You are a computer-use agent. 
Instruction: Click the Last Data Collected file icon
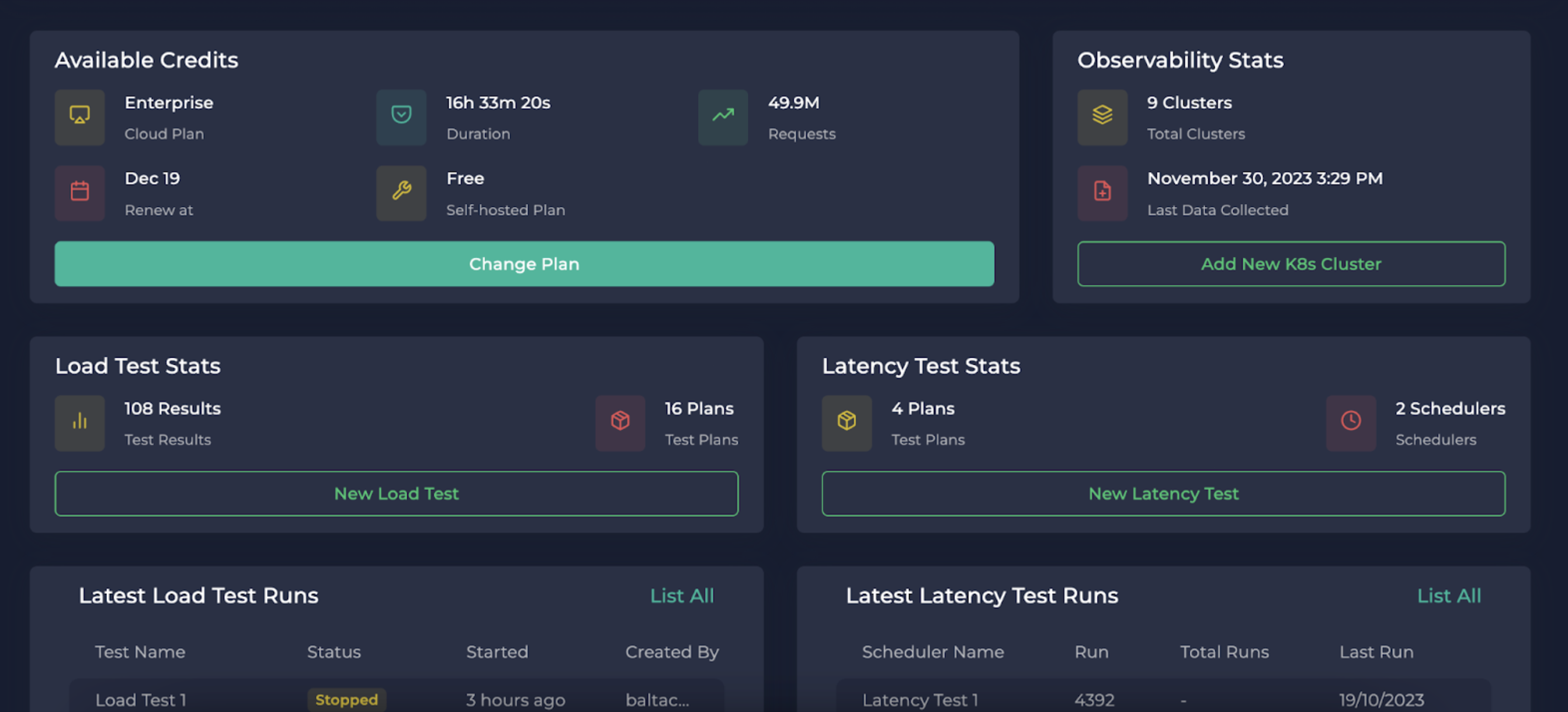(x=1102, y=192)
